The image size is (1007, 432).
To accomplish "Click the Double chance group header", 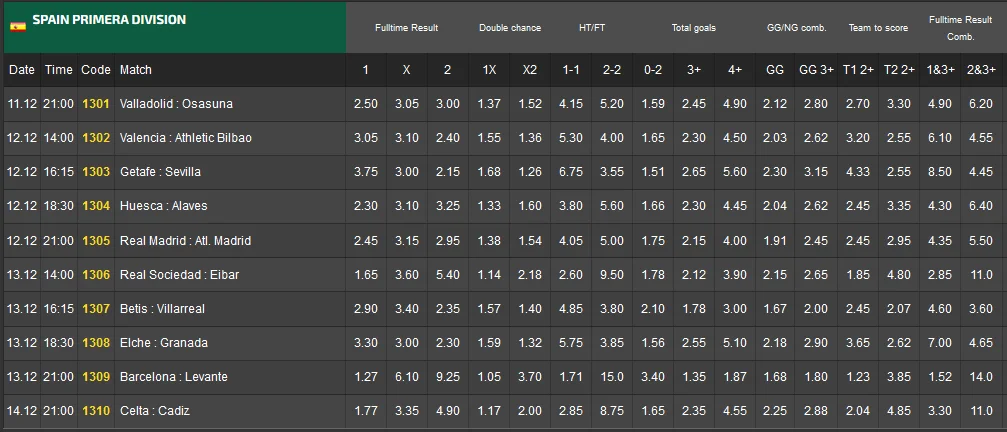I will point(510,28).
